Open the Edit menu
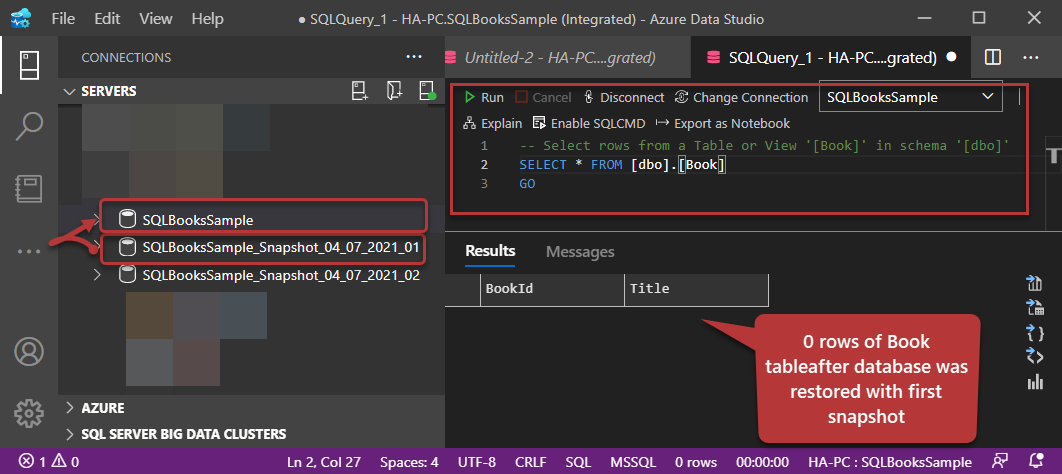1062x474 pixels. pos(107,19)
